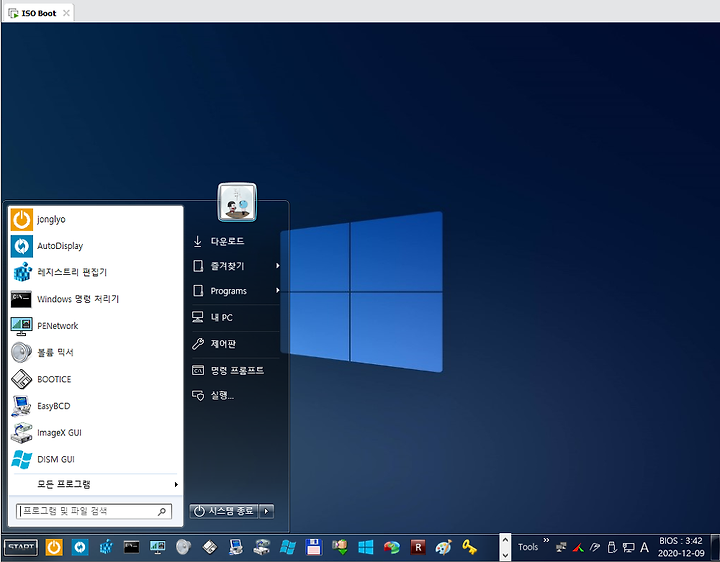Click AutoDisplay icon on taskbar
This screenshot has height=562, width=720.
coord(80,547)
